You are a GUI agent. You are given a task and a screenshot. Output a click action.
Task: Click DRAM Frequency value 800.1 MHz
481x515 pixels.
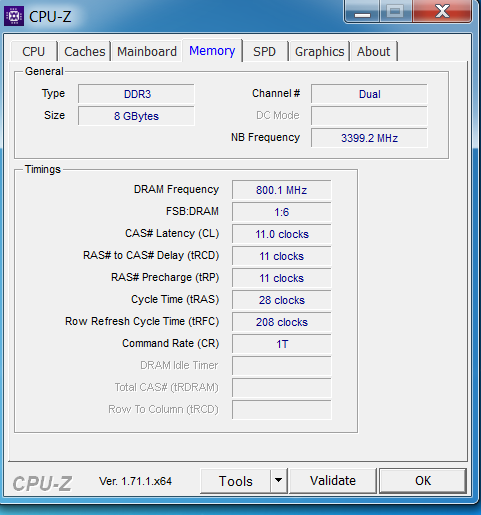pyautogui.click(x=282, y=190)
